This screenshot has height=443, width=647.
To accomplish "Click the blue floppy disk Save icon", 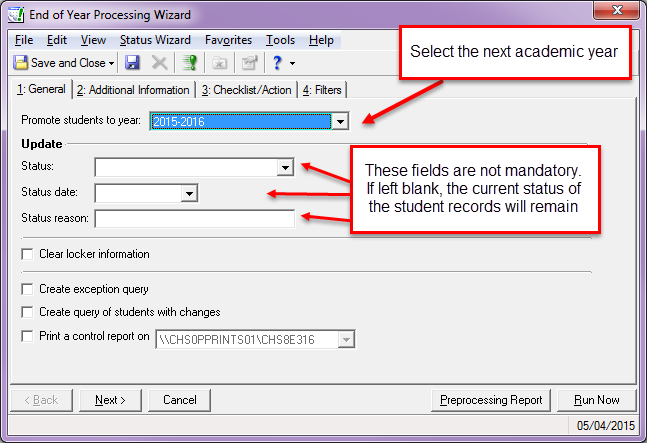I will (x=132, y=63).
